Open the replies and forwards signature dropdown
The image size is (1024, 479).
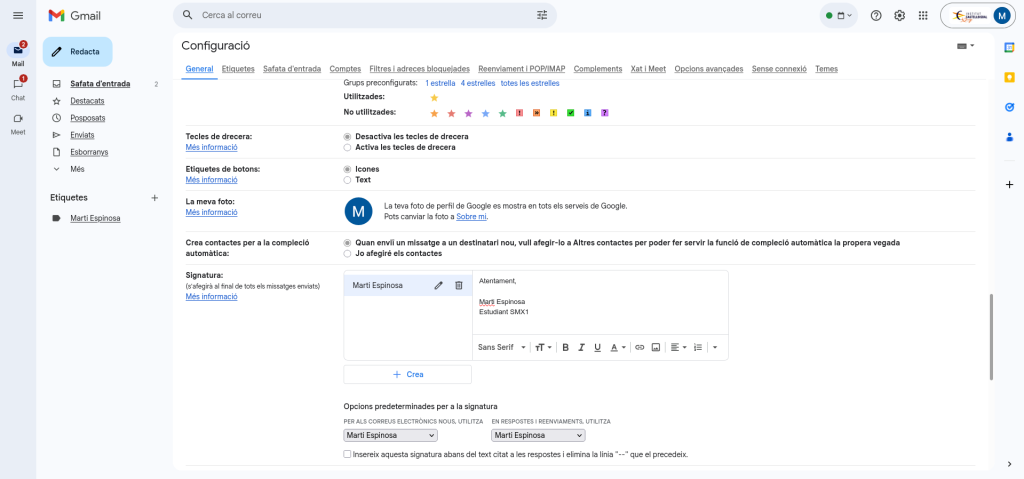(538, 435)
